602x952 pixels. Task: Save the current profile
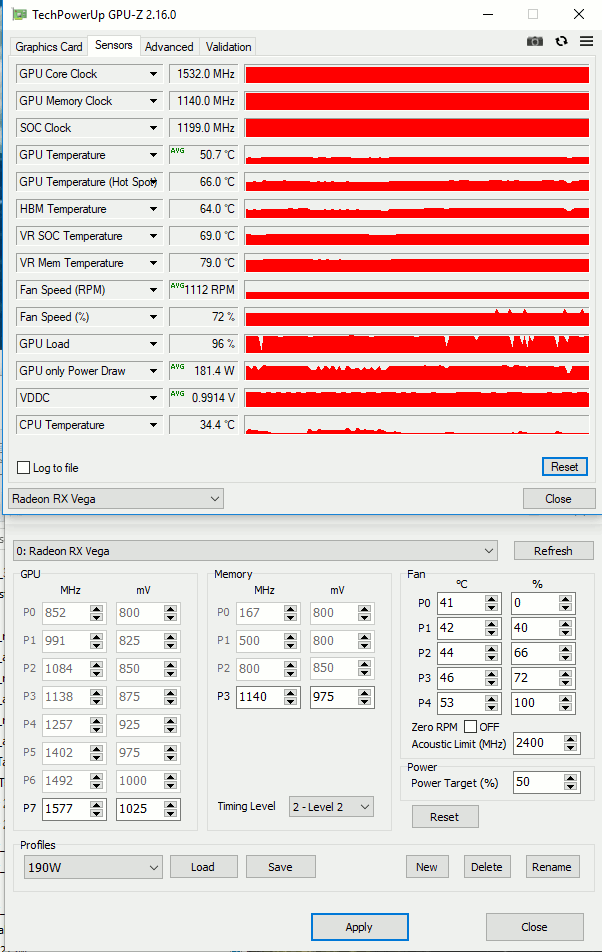tap(280, 867)
